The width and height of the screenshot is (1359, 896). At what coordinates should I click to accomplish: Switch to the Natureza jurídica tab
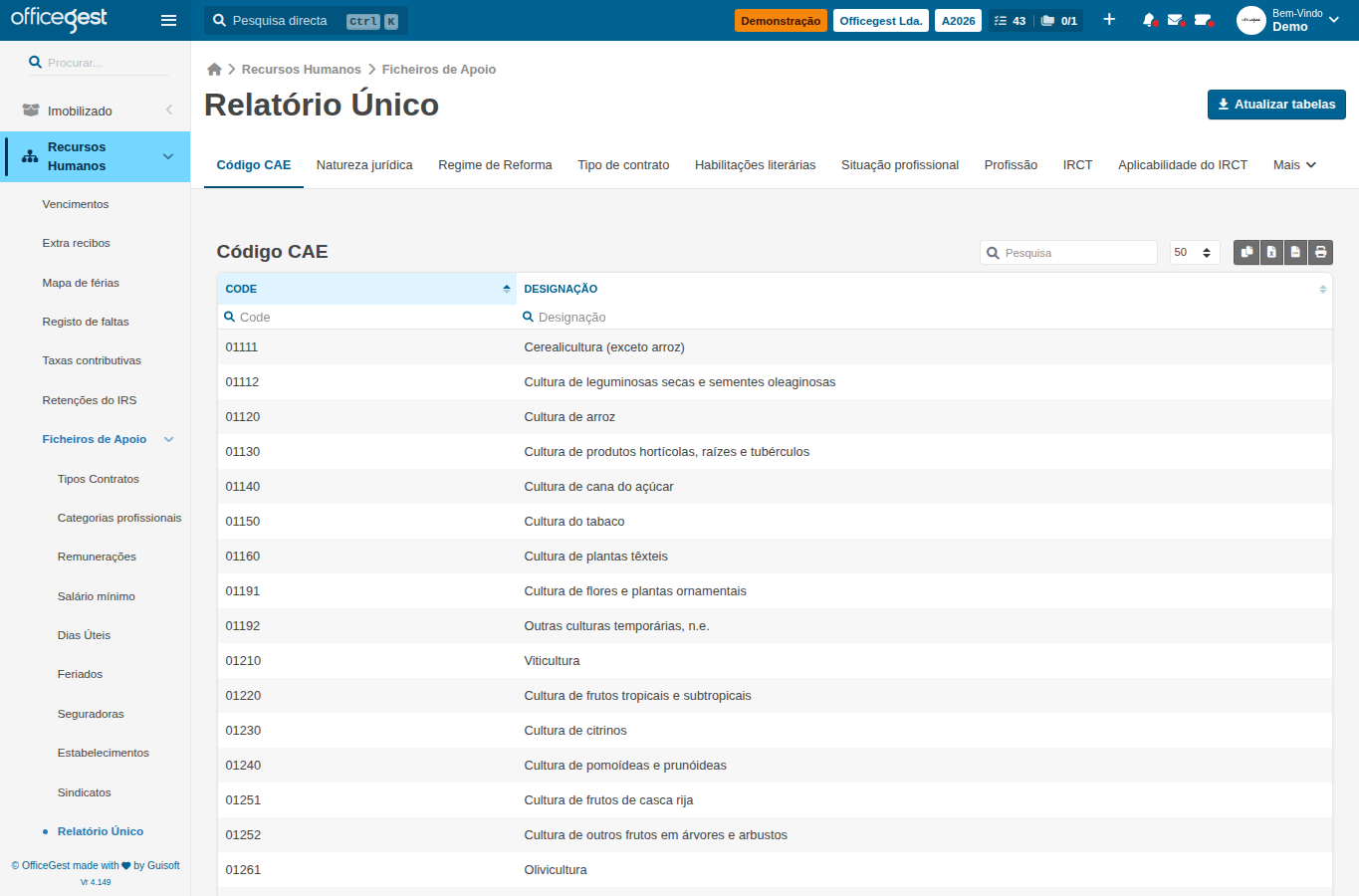pyautogui.click(x=364, y=165)
